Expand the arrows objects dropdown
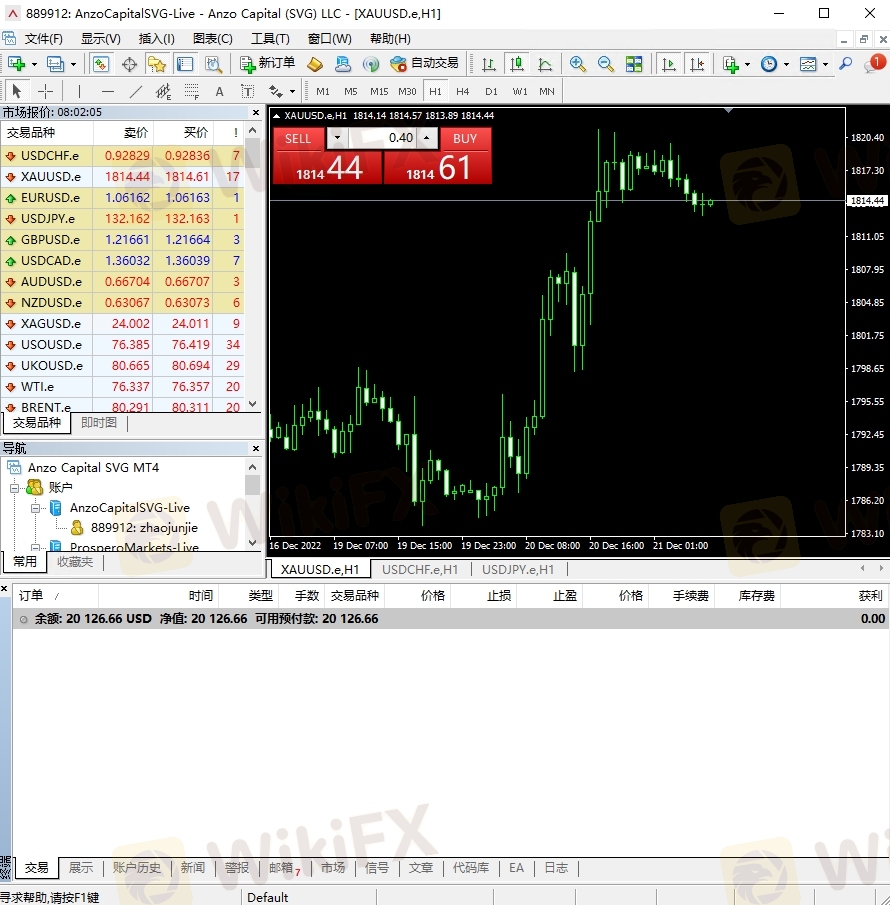Image resolution: width=890 pixels, height=905 pixels. 292,92
